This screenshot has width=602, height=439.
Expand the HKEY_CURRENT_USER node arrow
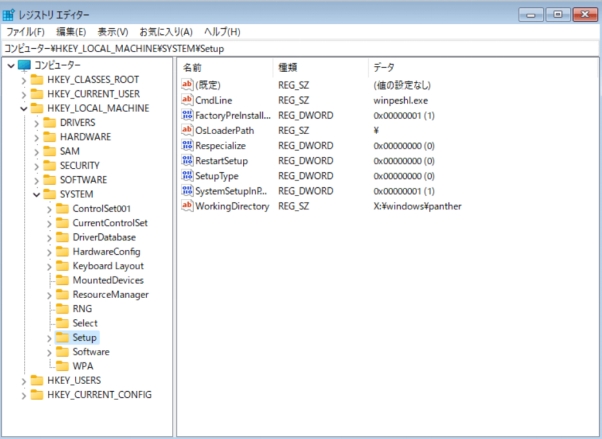click(24, 94)
